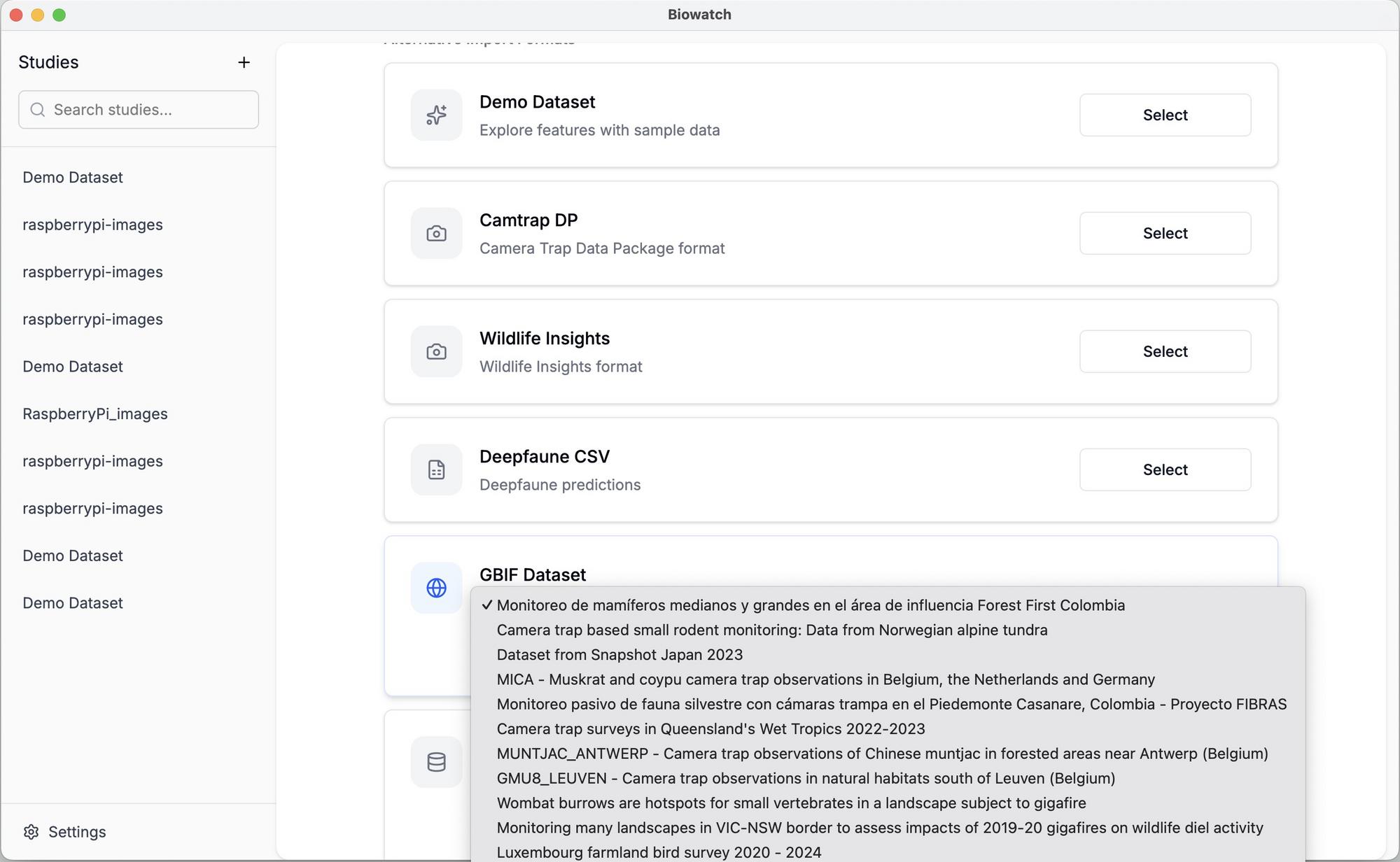Viewport: 1400px width, 862px height.
Task: Open Settings in the sidebar
Action: (x=64, y=832)
